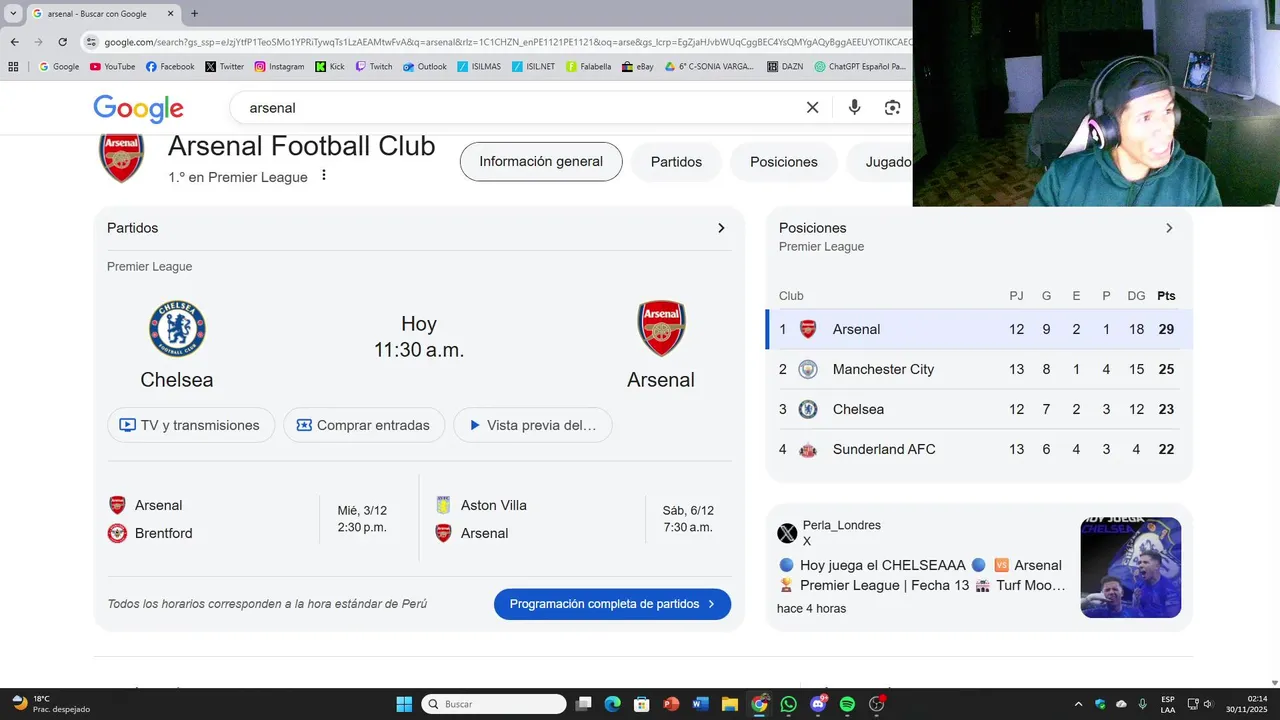Expand the Posiciones card with the arrow

pos(1169,228)
